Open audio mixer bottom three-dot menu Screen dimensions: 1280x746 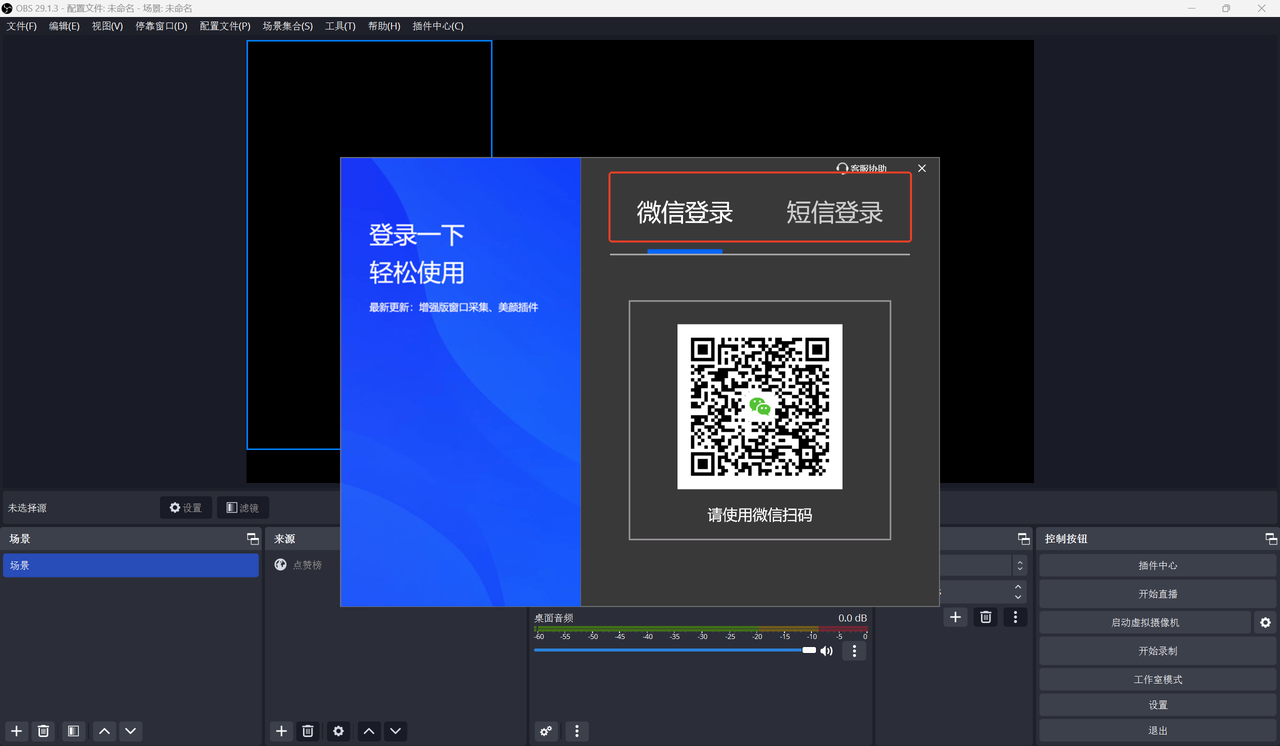[576, 731]
